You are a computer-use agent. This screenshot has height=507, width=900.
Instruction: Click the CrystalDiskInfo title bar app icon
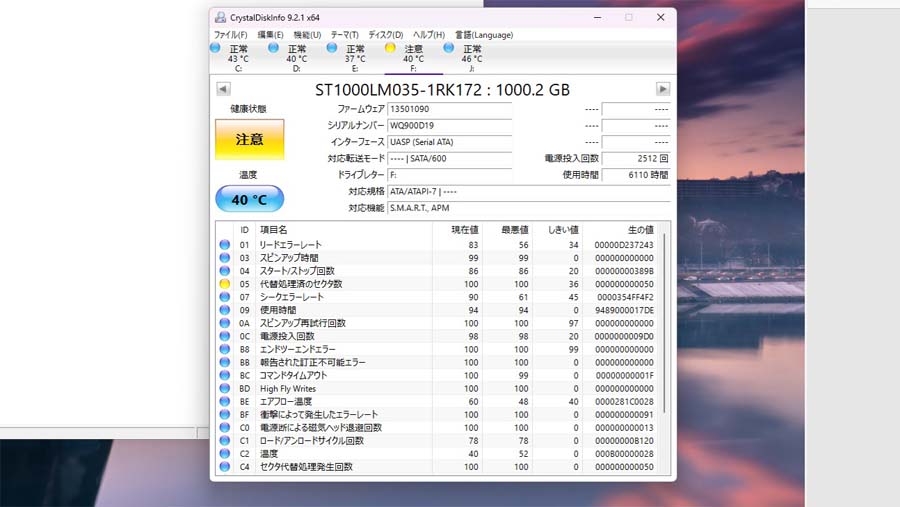click(x=220, y=18)
